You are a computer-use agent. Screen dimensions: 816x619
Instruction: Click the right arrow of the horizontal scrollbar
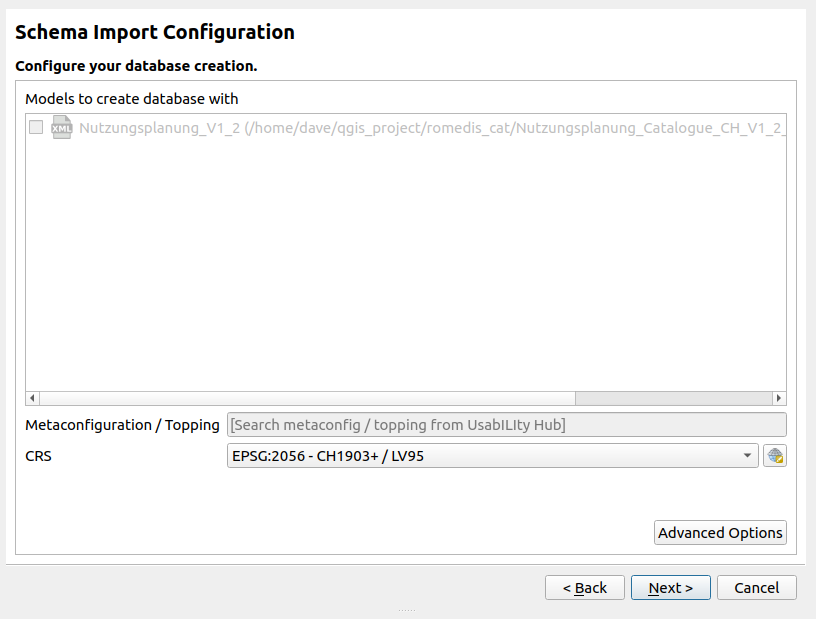(779, 397)
